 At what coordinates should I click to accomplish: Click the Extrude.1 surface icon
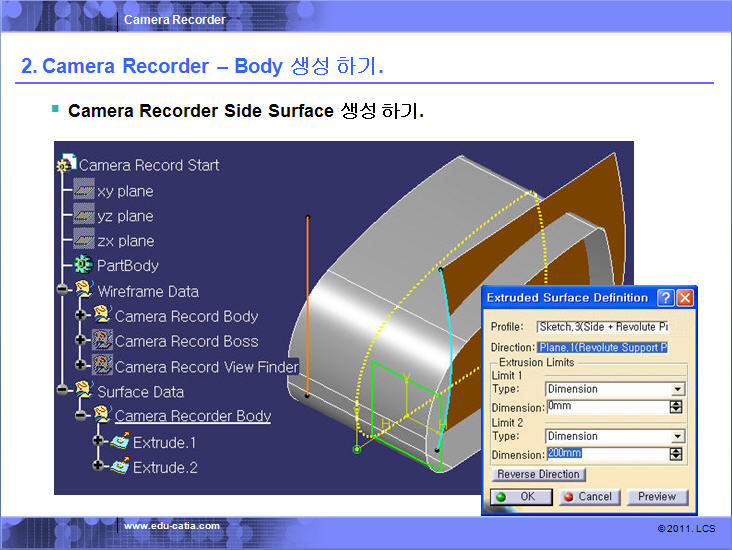pyautogui.click(x=119, y=441)
